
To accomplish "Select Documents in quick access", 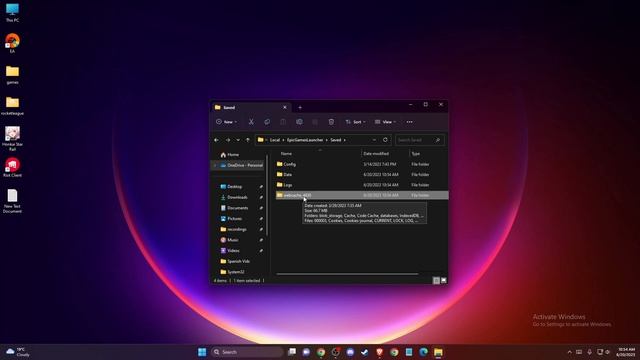I will (238, 208).
